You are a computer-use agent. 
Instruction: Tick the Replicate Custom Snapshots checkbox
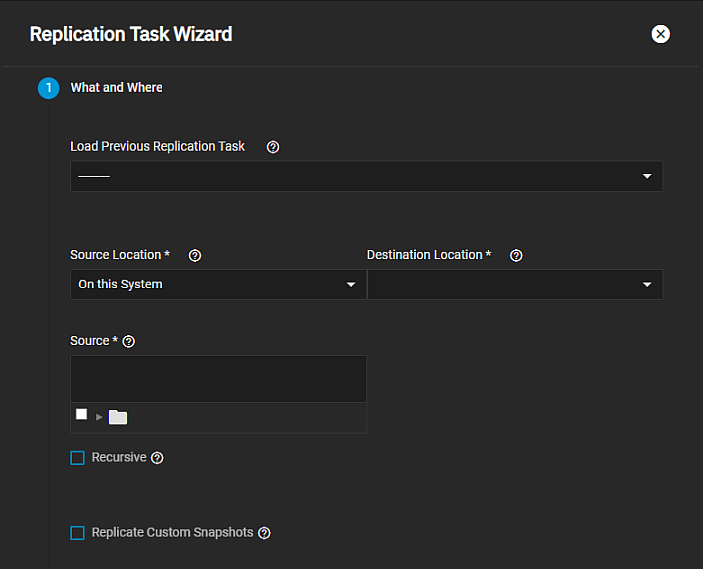78,533
